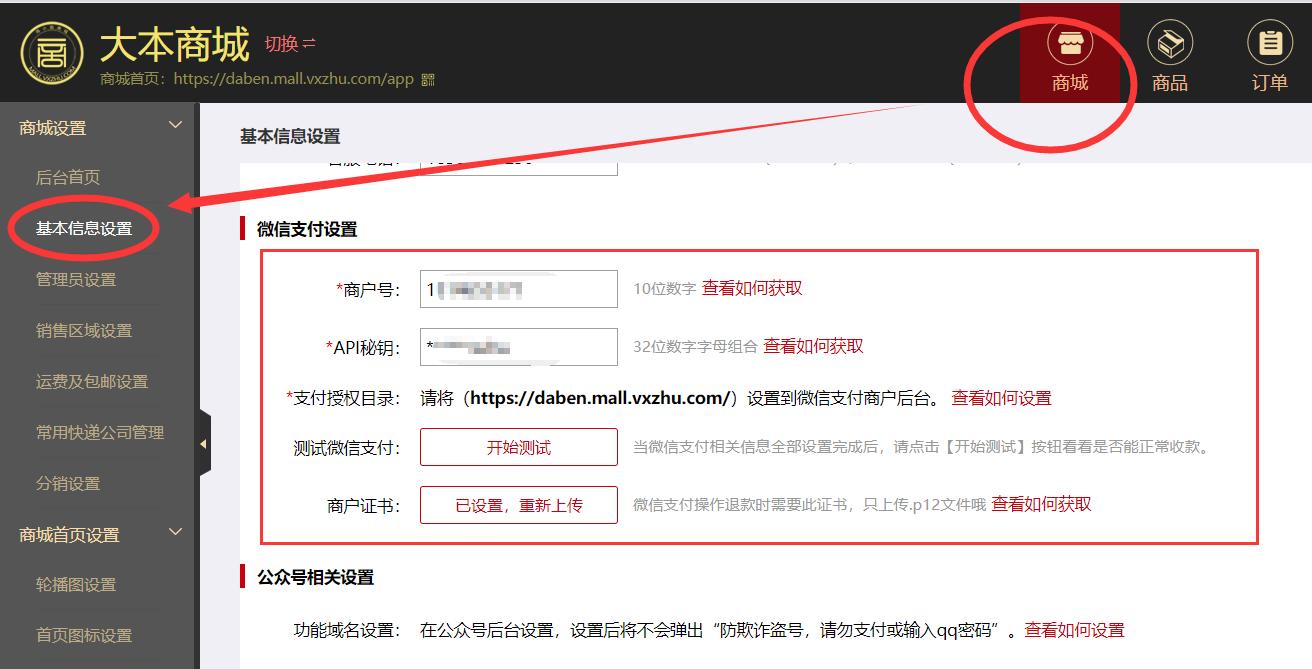Select 基本信息设置 in the sidebar
This screenshot has height=669, width=1312.
click(82, 228)
